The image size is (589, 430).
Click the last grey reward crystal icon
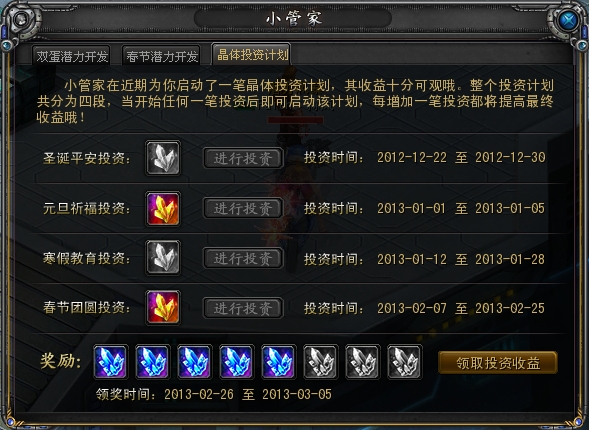click(x=405, y=362)
